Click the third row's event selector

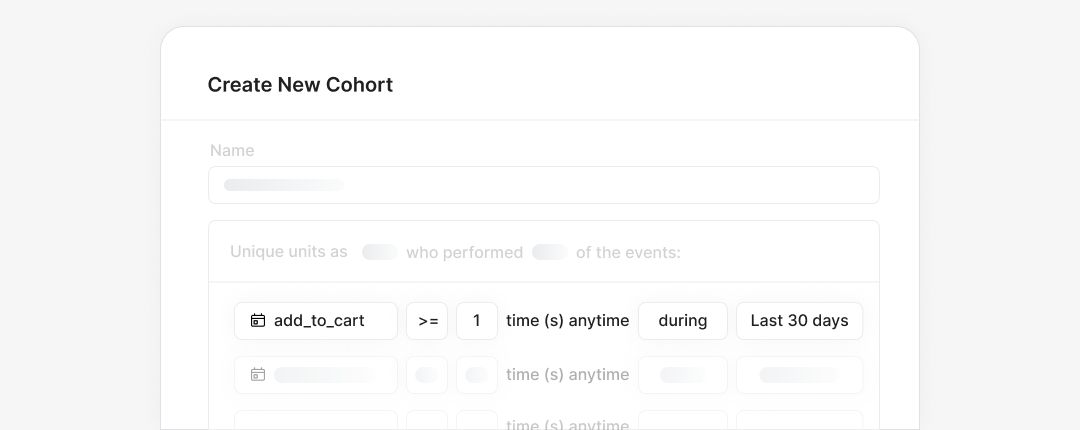pyautogui.click(x=316, y=421)
